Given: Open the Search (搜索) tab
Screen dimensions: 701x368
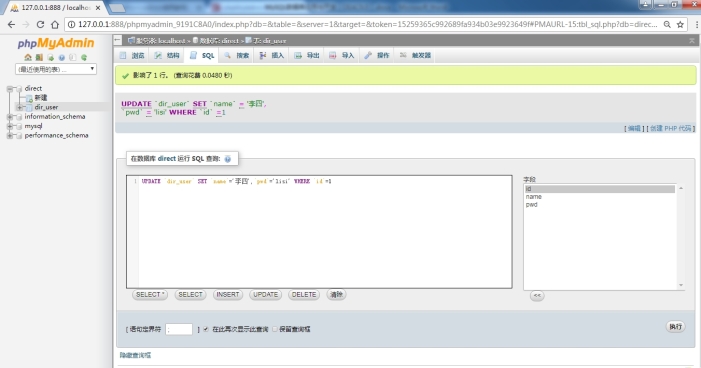Looking at the screenshot, I should (x=237, y=55).
